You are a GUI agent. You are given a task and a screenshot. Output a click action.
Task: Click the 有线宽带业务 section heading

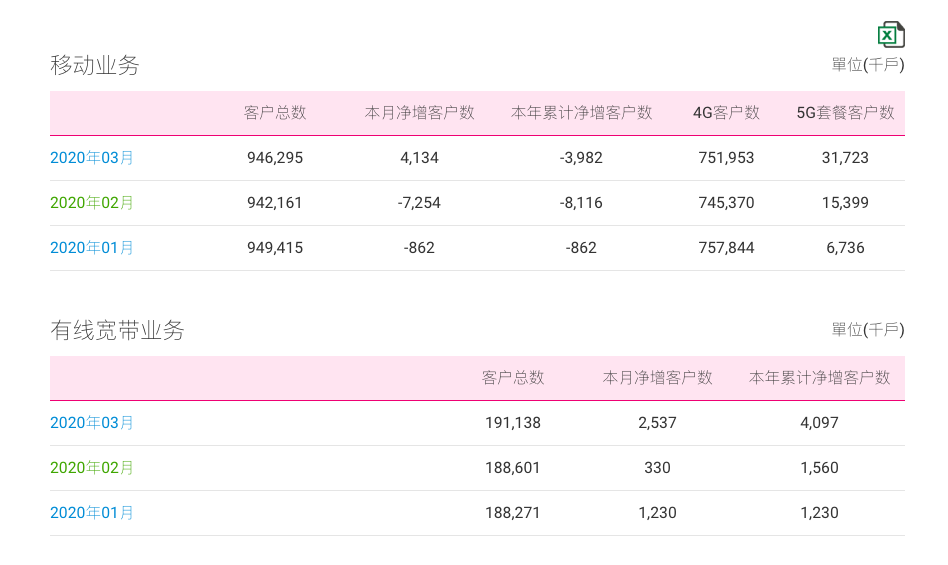point(117,331)
